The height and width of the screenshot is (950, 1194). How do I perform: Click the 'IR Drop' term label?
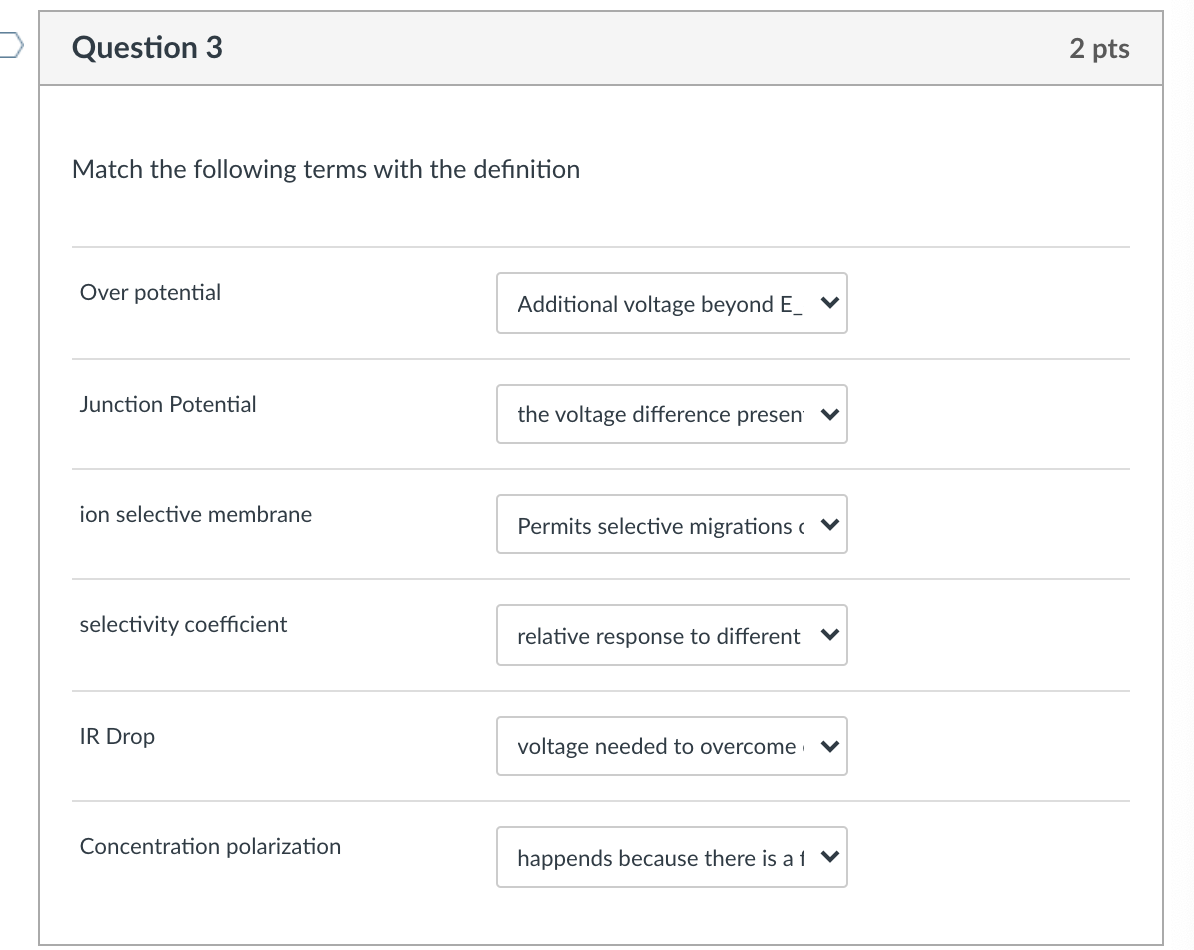tap(117, 736)
